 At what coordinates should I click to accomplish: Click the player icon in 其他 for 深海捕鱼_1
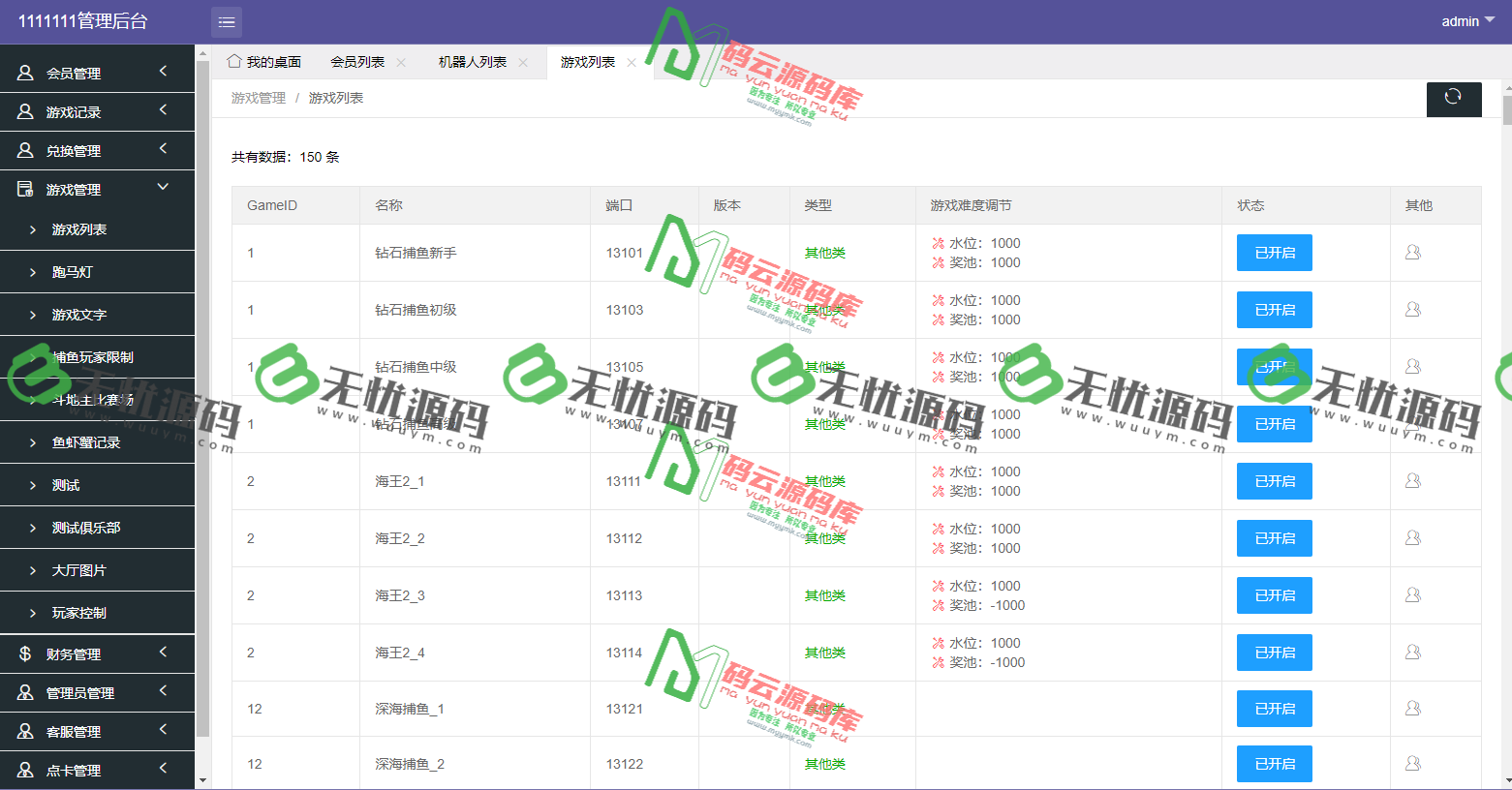[x=1412, y=709]
